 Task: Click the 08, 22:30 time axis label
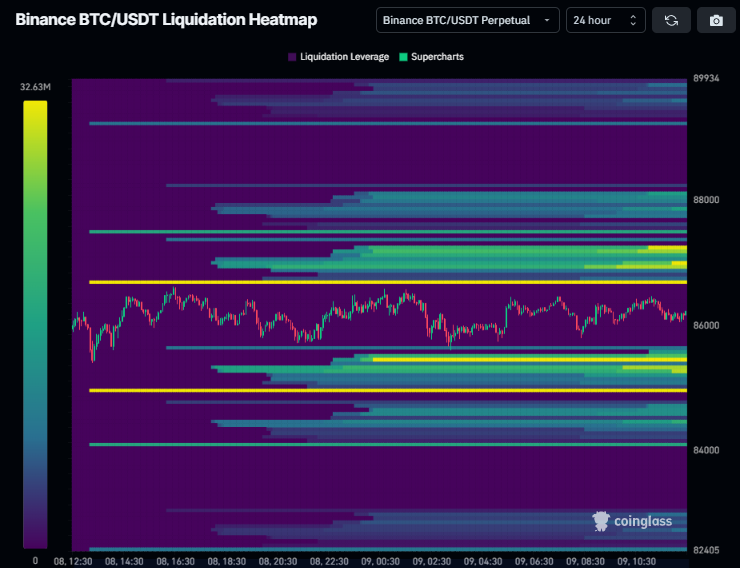(329, 561)
